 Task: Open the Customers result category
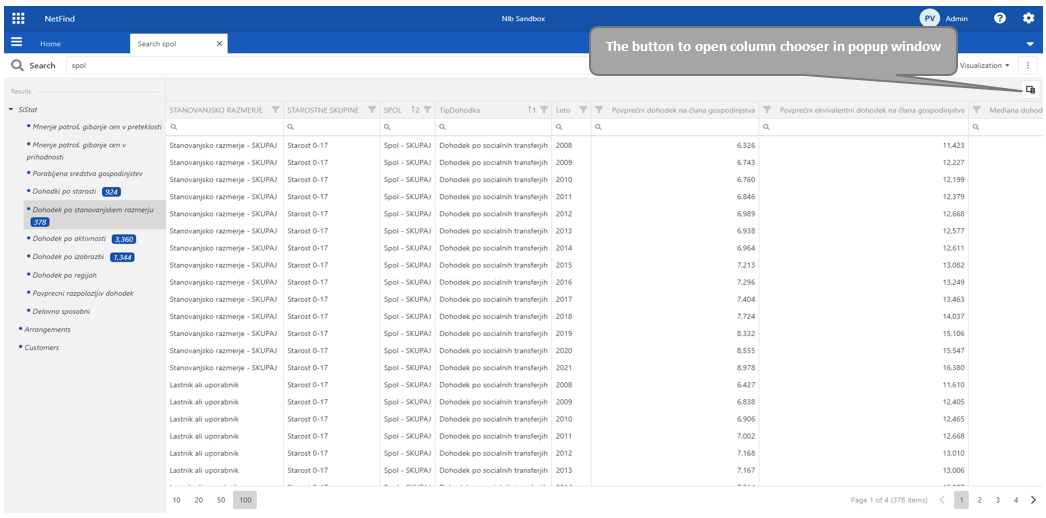point(41,347)
